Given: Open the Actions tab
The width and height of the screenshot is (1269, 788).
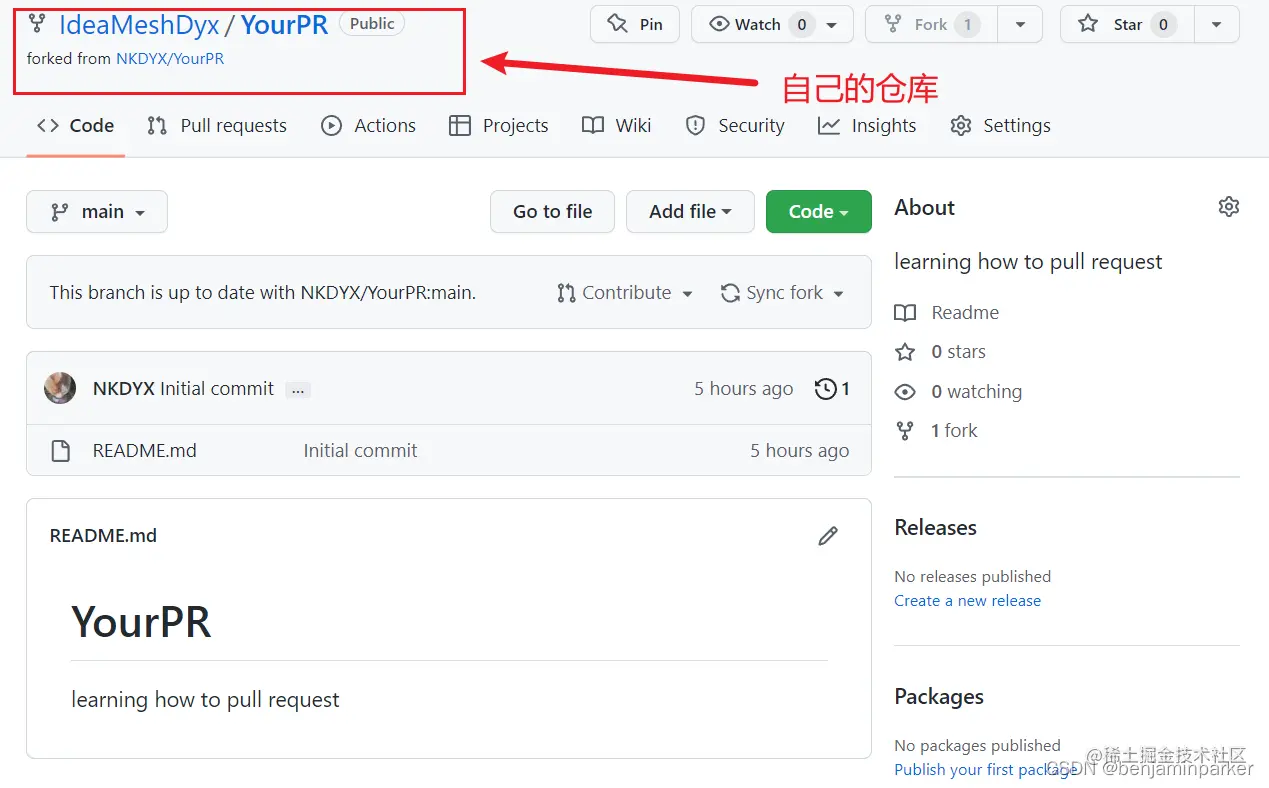Looking at the screenshot, I should point(368,125).
